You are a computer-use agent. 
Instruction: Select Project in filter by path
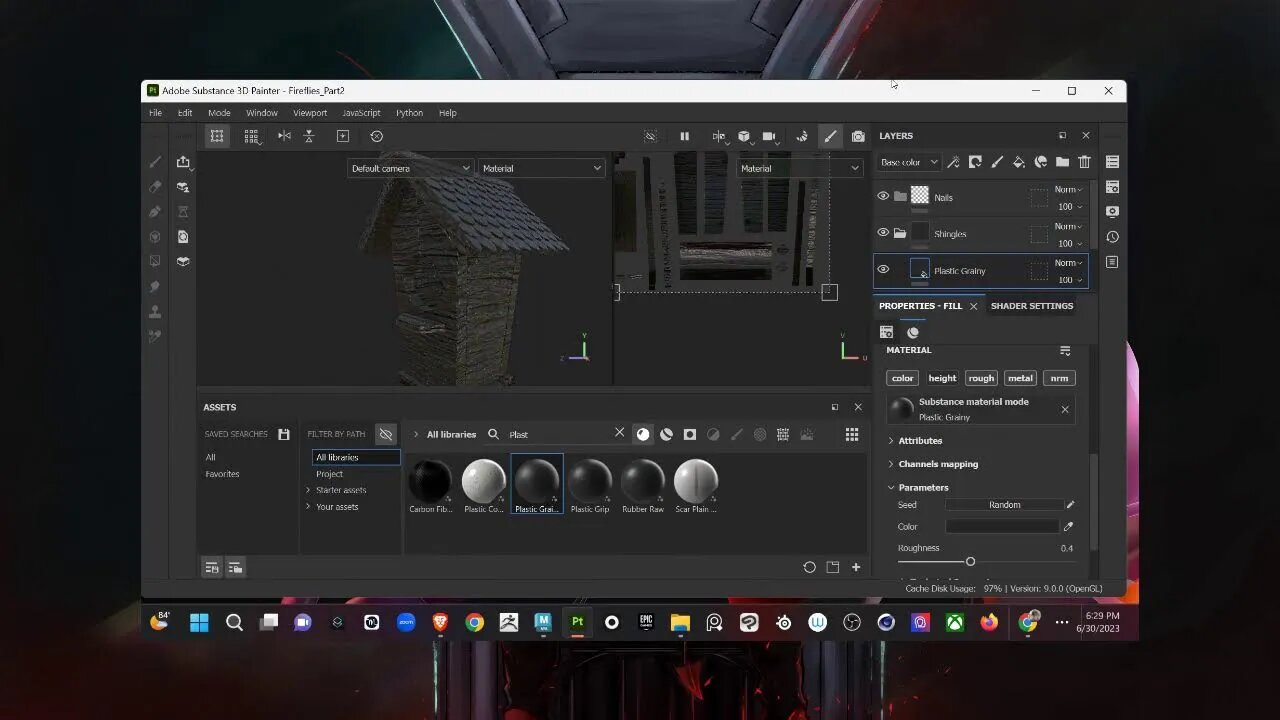[330, 474]
